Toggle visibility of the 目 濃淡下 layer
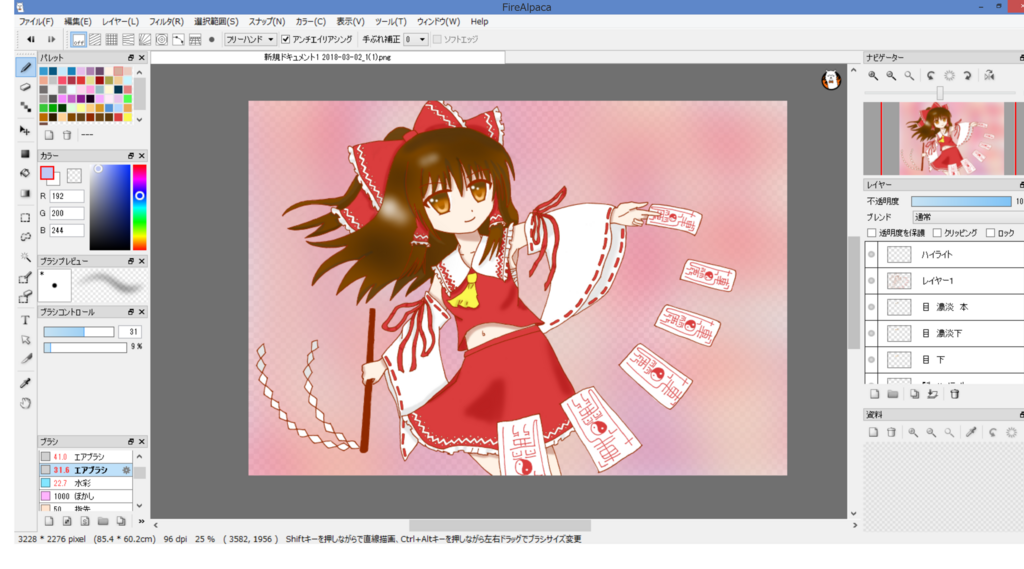Image resolution: width=1024 pixels, height=569 pixels. pyautogui.click(x=871, y=333)
